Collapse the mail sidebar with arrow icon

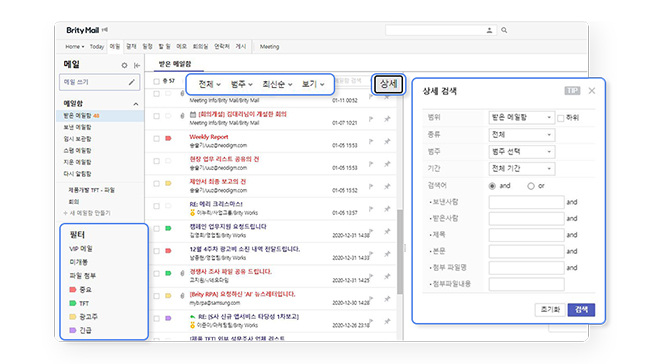coord(137,65)
